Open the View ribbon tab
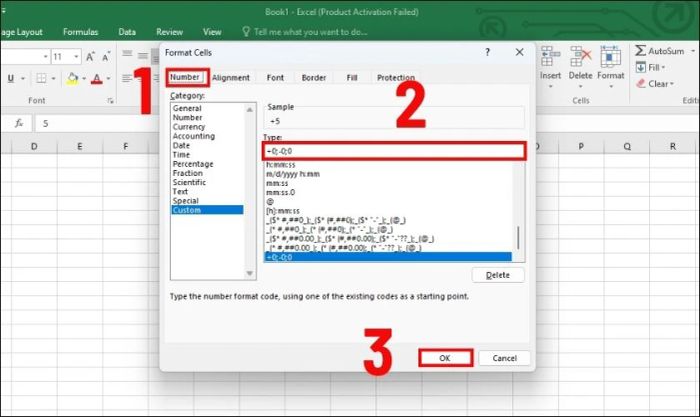Viewport: 700px width, 417px height. click(212, 32)
